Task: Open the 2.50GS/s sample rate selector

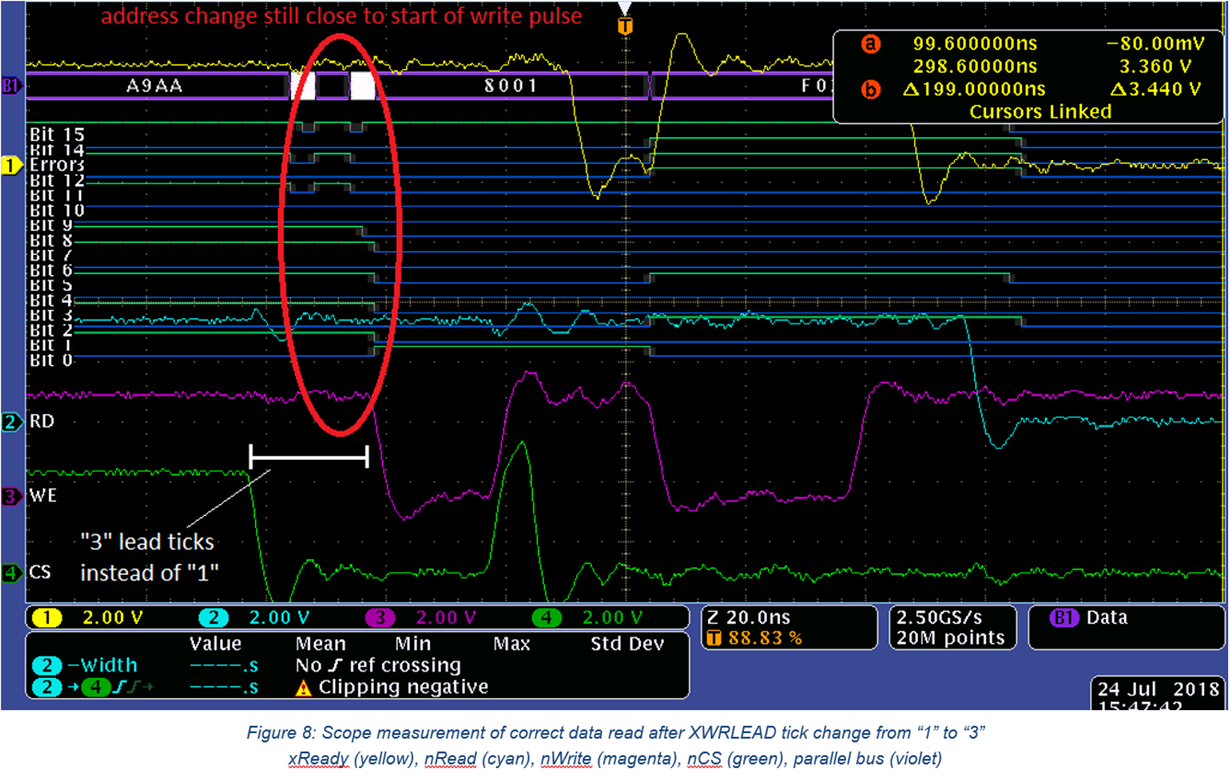Action: (x=940, y=618)
